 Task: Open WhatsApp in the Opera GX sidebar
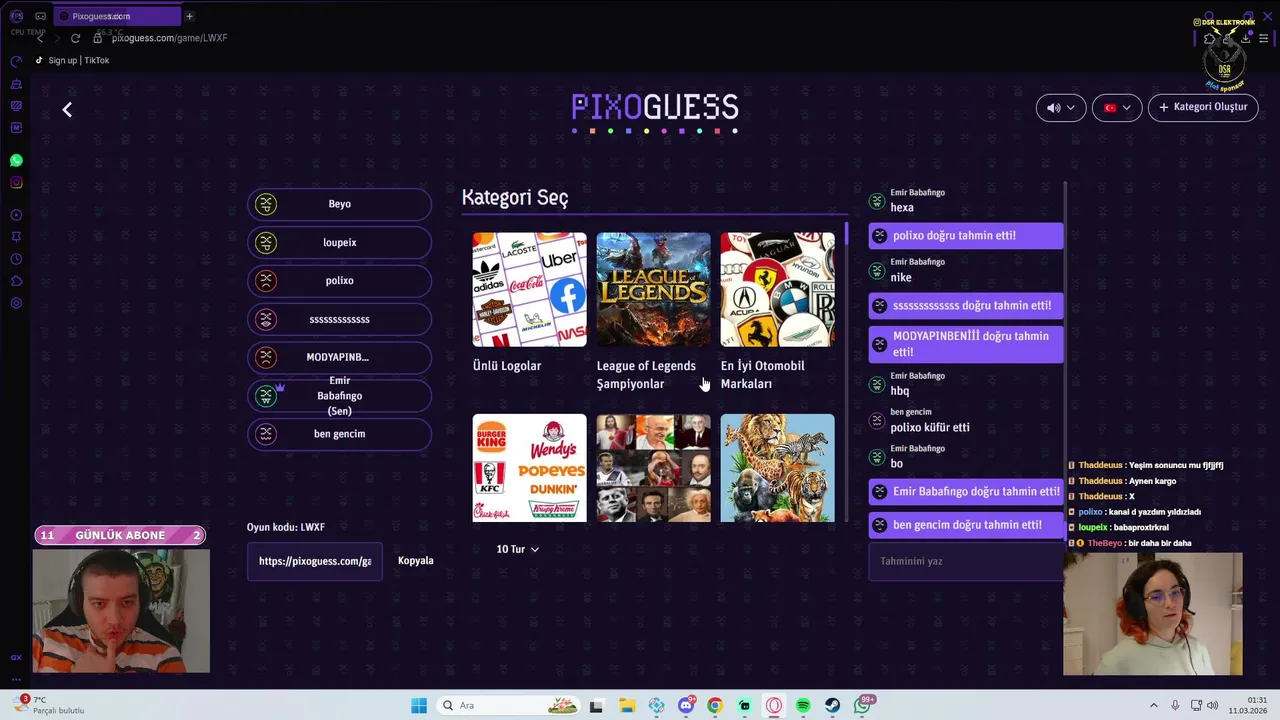[16, 160]
